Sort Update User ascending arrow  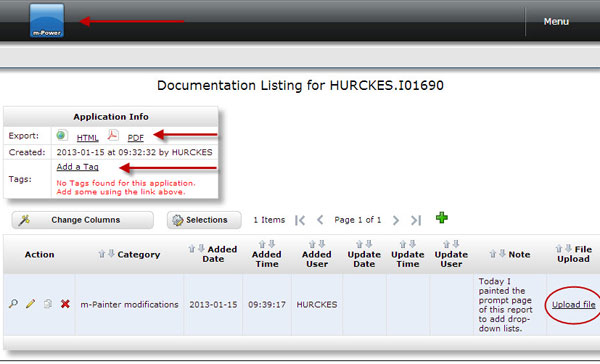click(447, 244)
